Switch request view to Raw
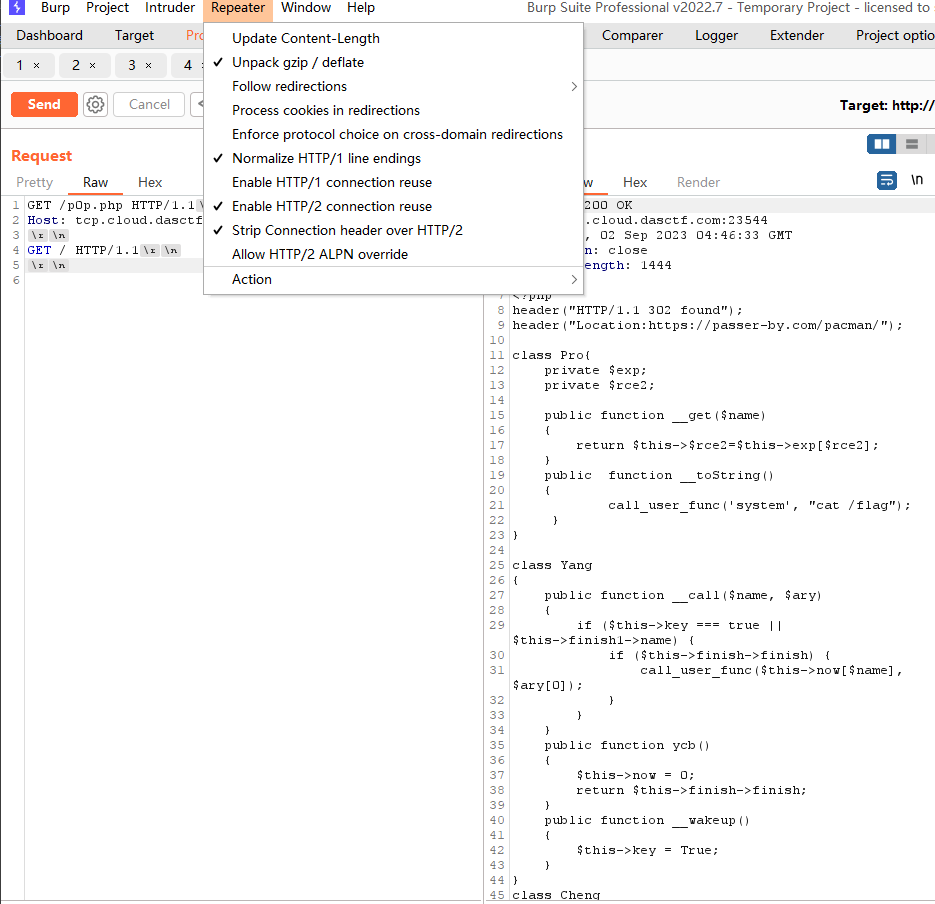 [95, 182]
